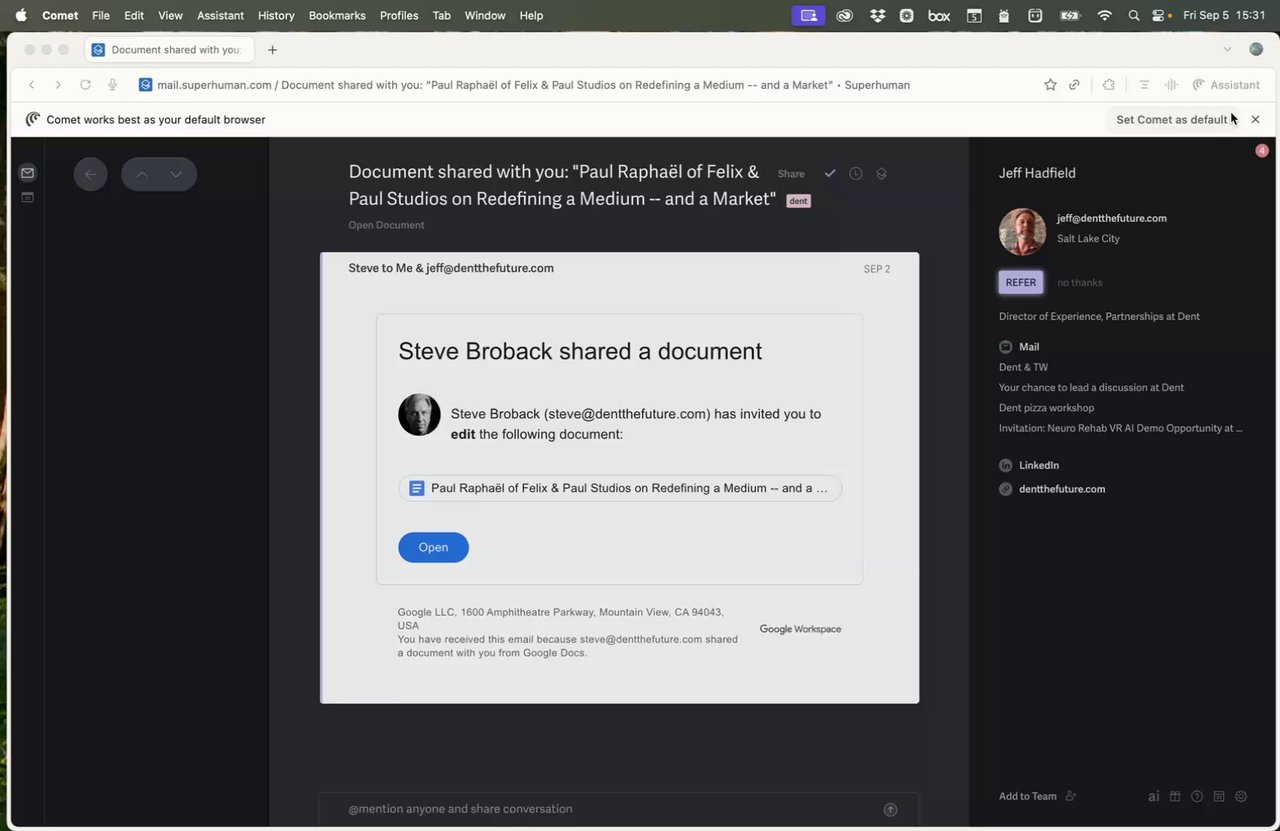Open the Edit menu

[134, 15]
